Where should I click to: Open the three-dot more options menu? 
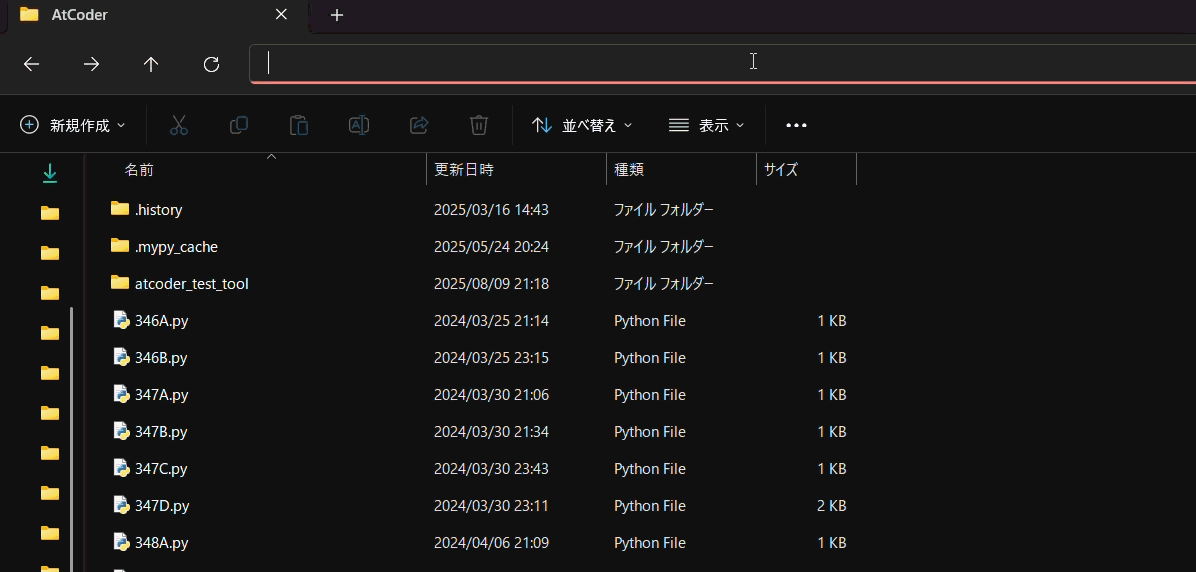point(796,125)
